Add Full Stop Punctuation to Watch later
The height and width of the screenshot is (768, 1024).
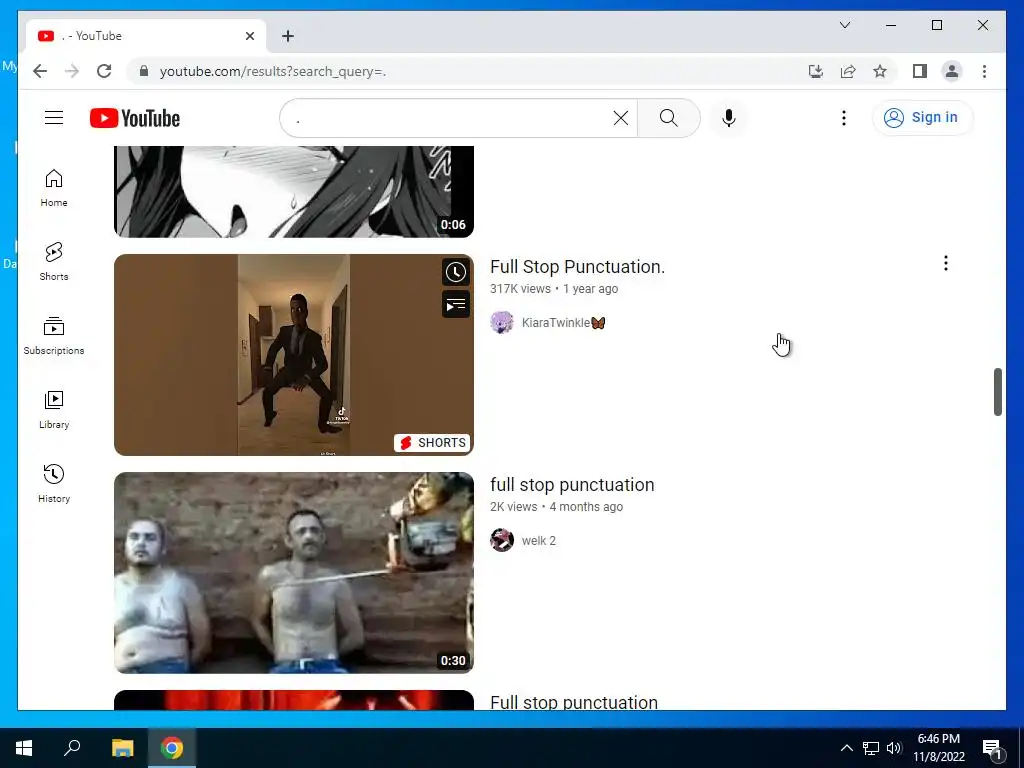click(x=456, y=272)
